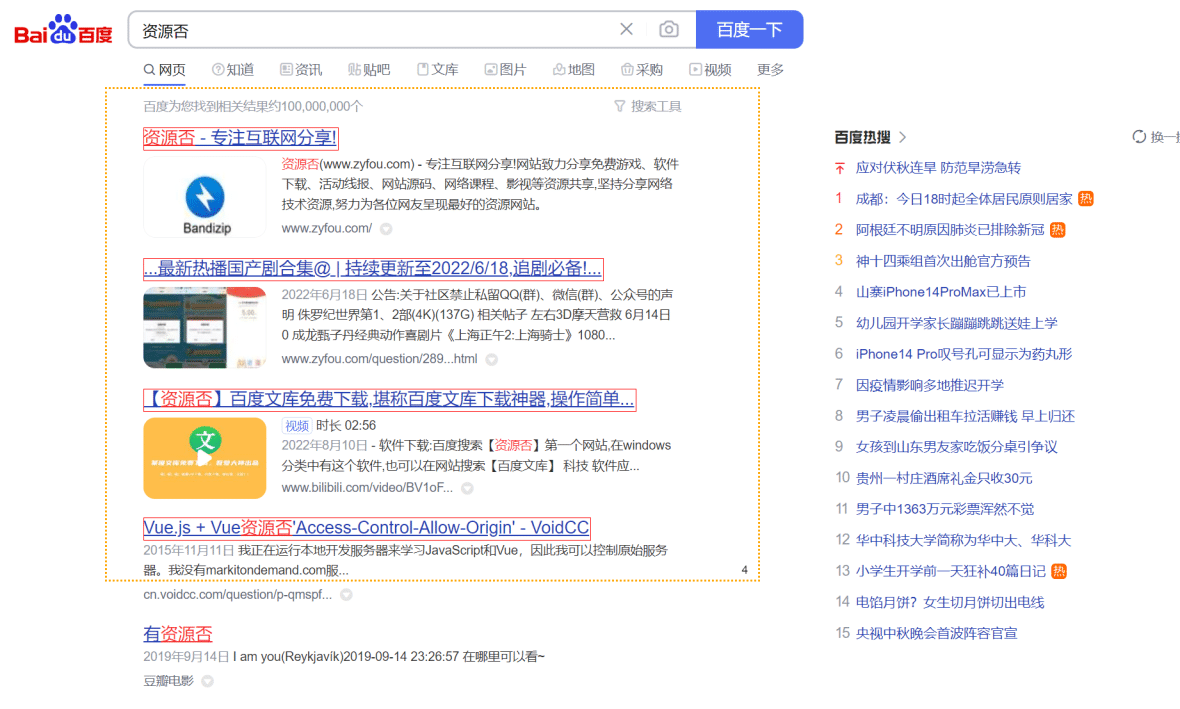Open result Vue.js Access-Control-Allow-Origin VoidCC
Screen dimensions: 1180x709
coord(366,528)
